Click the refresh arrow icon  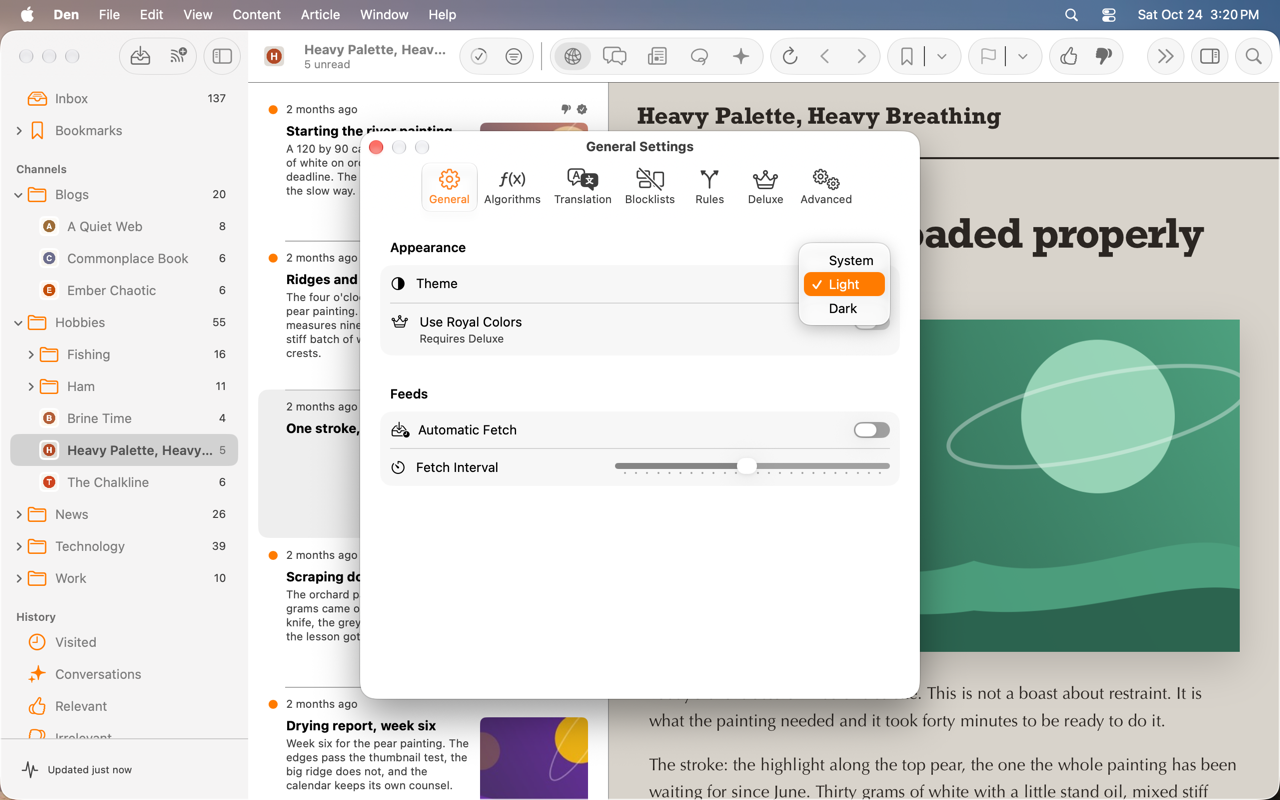click(790, 57)
